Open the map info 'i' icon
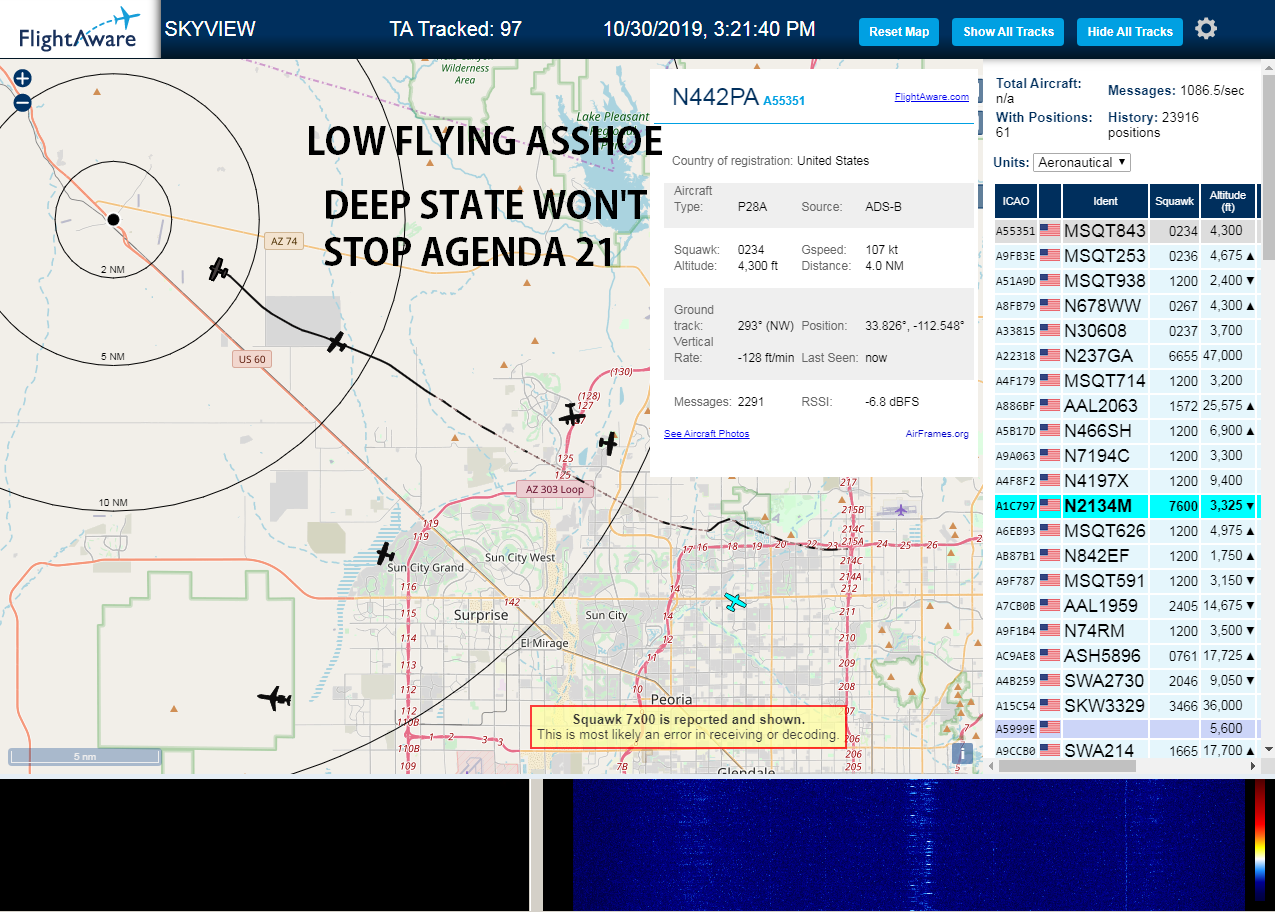This screenshot has height=913, width=1275. [962, 754]
